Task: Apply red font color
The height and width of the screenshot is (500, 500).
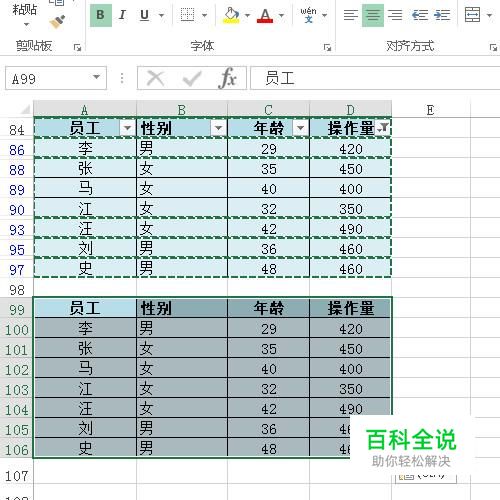Action: click(265, 15)
